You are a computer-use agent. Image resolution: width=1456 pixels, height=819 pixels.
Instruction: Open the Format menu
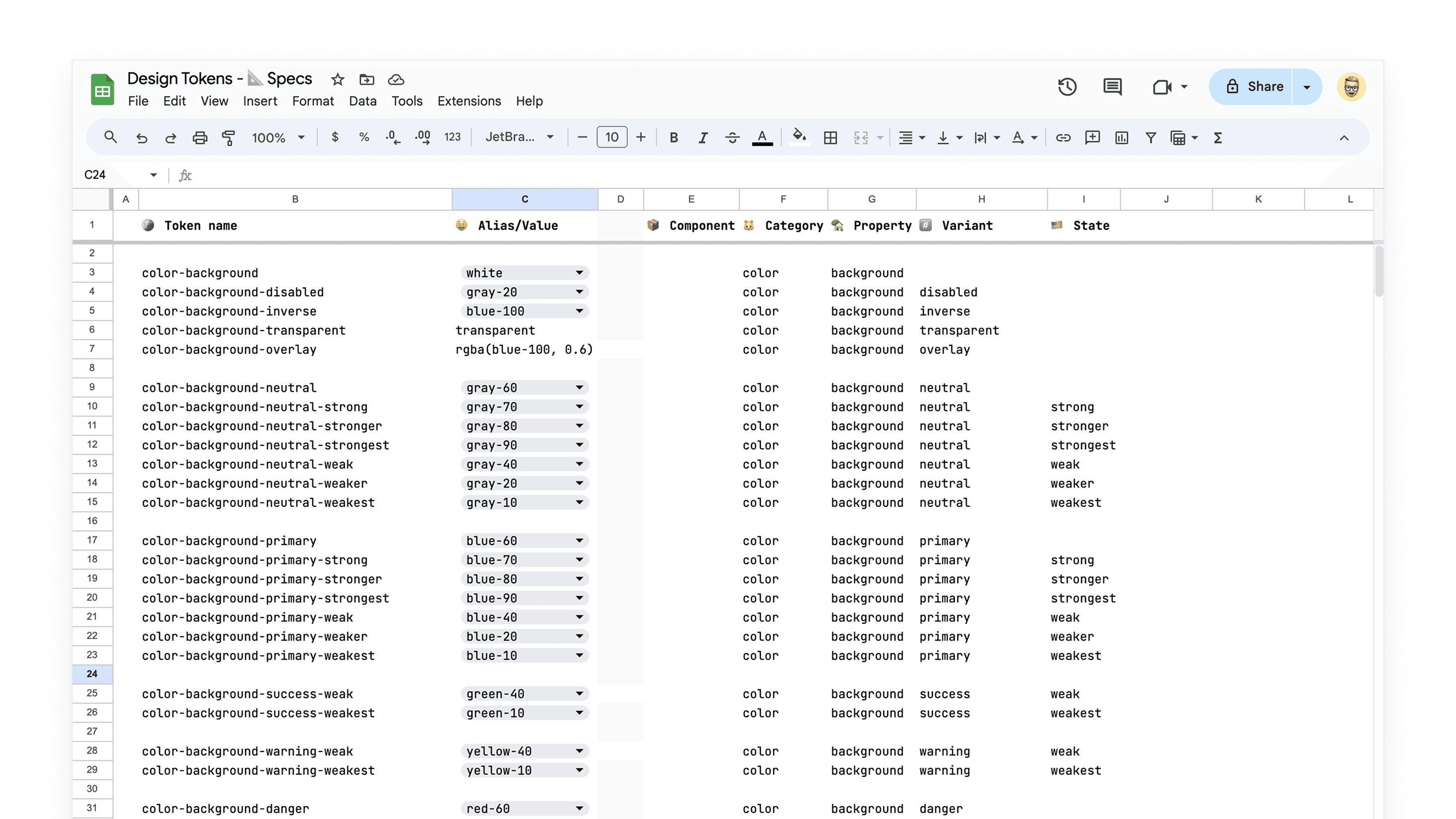[313, 101]
